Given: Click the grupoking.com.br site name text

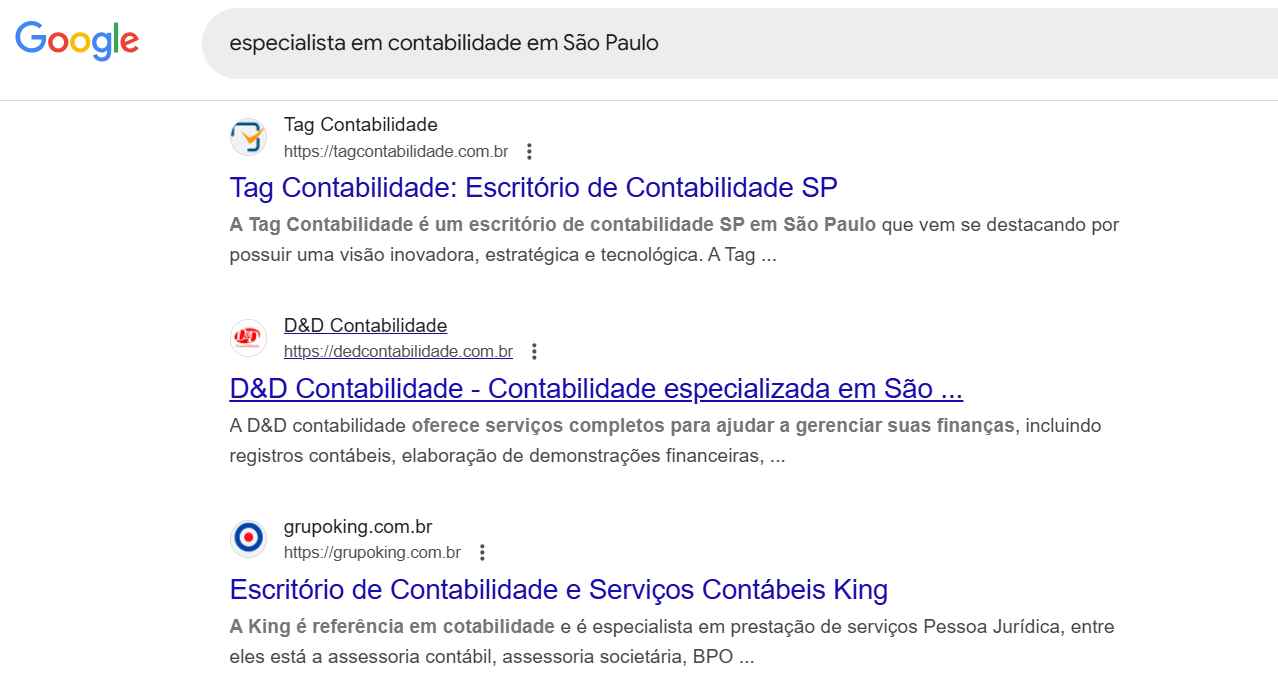Looking at the screenshot, I should point(357,526).
